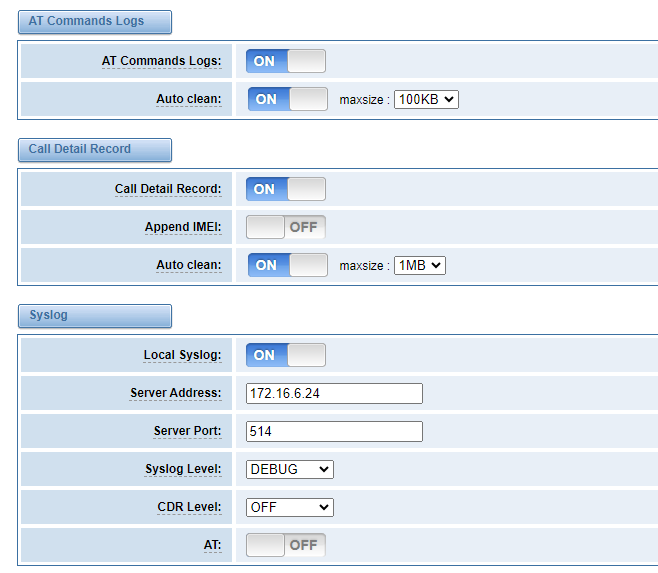Click the 'AT:' help label
This screenshot has height=573, width=658.
click(212, 545)
